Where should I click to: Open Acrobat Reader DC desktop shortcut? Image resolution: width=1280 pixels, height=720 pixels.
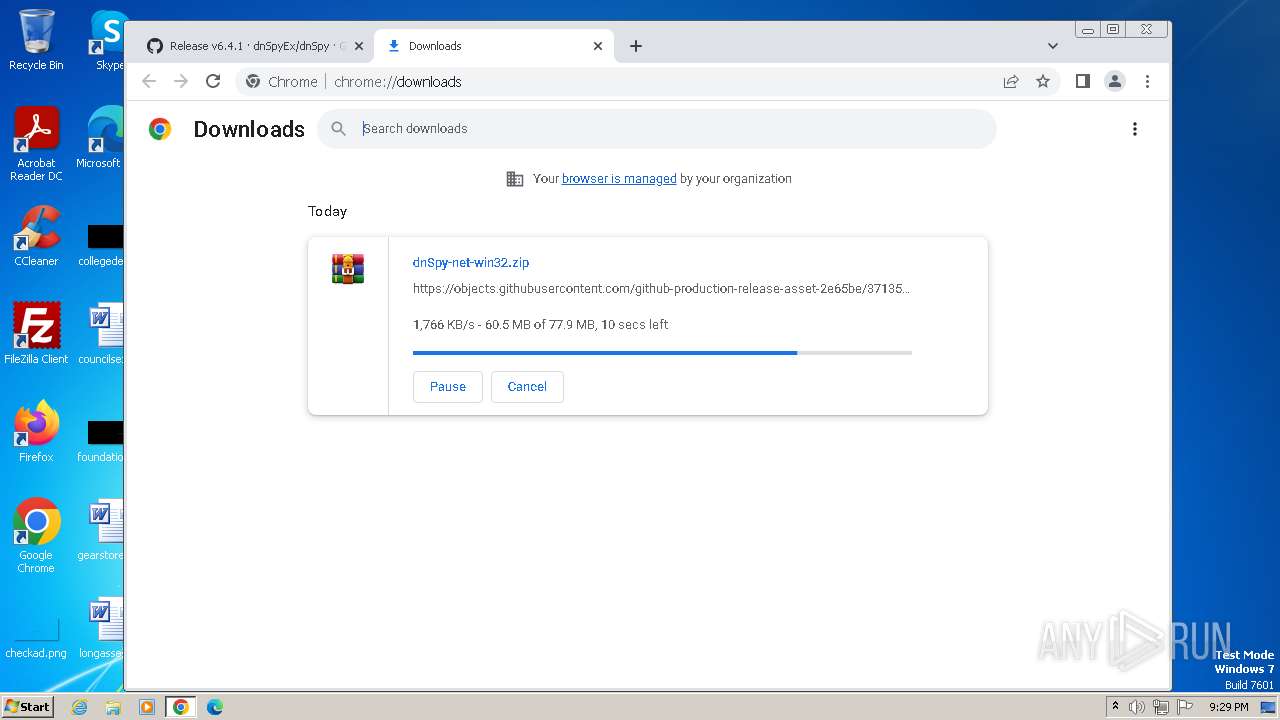[x=36, y=145]
